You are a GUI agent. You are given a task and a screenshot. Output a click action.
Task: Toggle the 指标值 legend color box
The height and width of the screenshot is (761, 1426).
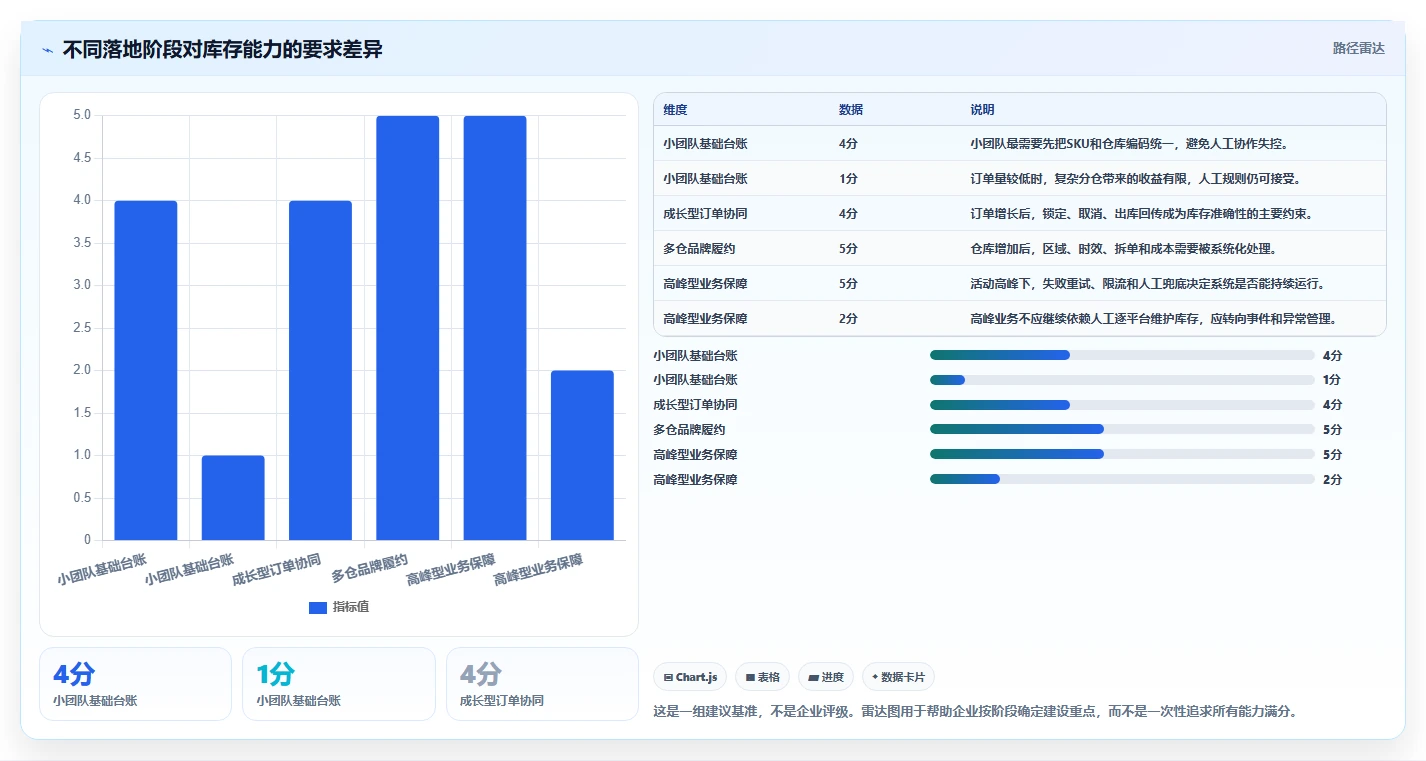pyautogui.click(x=318, y=607)
